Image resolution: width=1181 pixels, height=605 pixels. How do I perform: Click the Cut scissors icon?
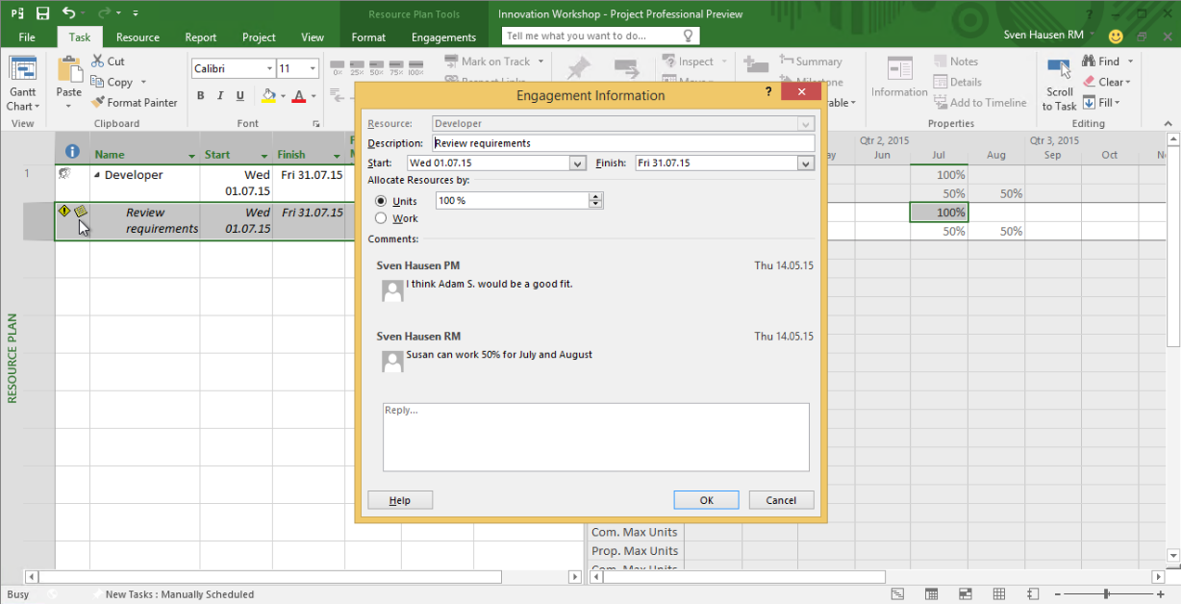click(98, 62)
